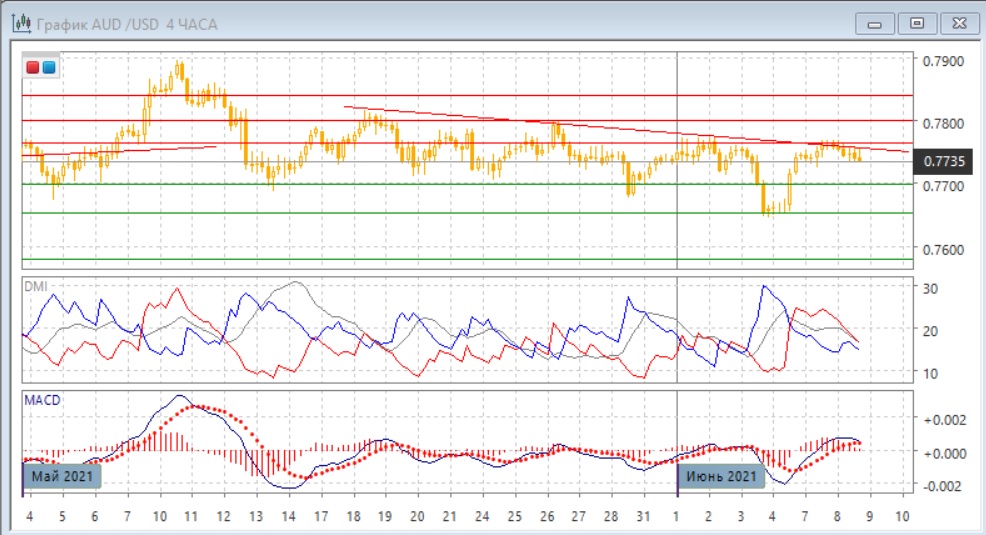Image resolution: width=986 pixels, height=535 pixels.
Task: Minimize the AUD/USD chart window
Action: [x=874, y=24]
